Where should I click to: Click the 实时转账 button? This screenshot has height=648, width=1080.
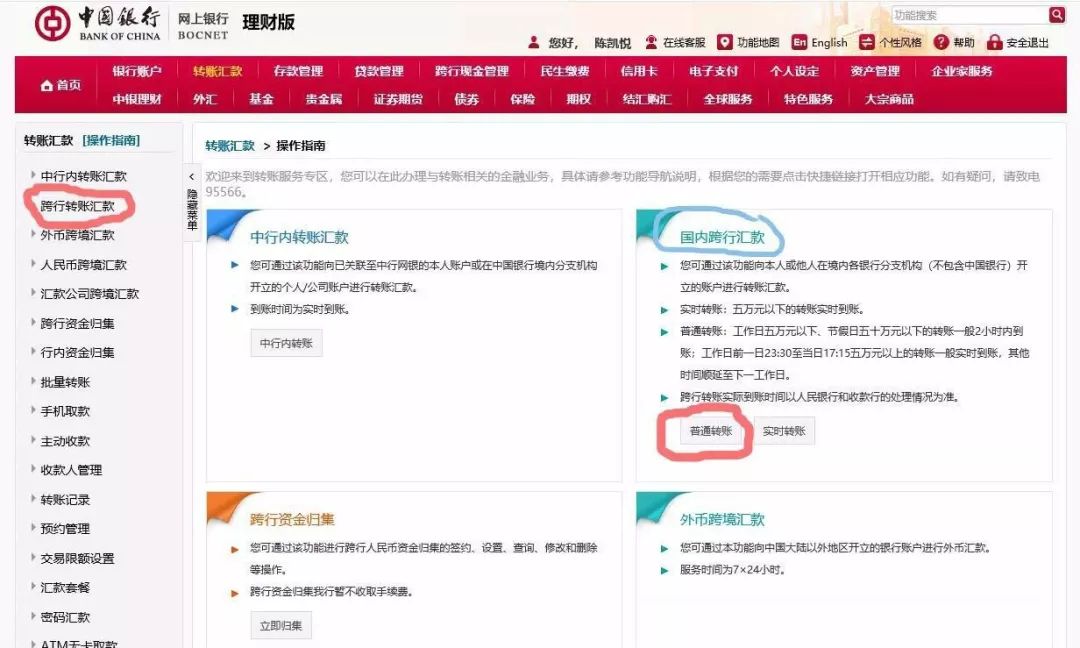tap(784, 431)
